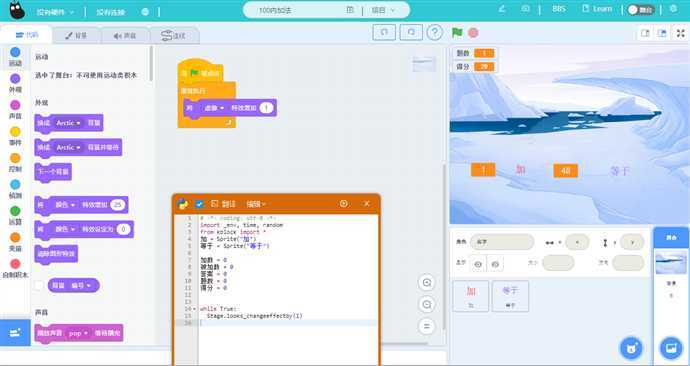The width and height of the screenshot is (690, 366).
Task: Close the Python code panel
Action: [367, 204]
